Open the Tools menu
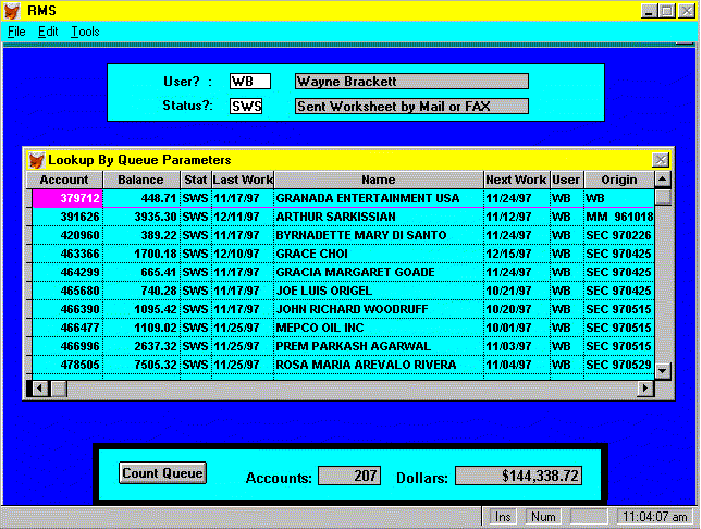This screenshot has width=701, height=529. (85, 32)
